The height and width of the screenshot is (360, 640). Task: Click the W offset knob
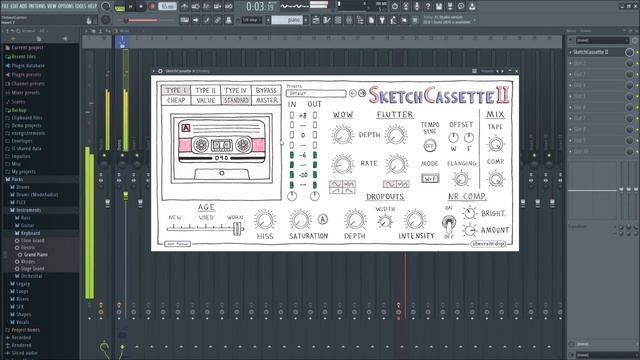point(453,138)
